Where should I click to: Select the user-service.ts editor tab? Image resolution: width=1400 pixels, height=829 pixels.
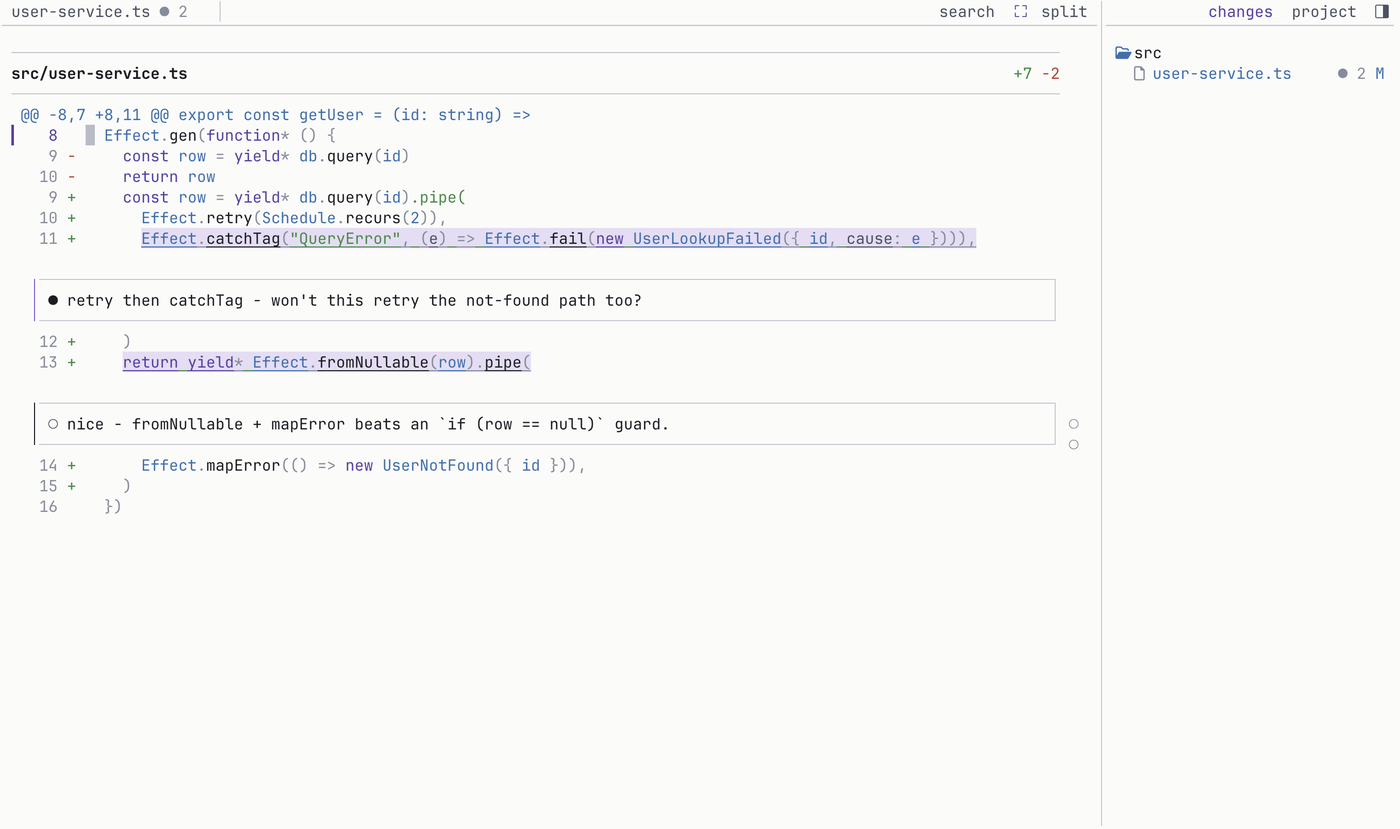(99, 12)
